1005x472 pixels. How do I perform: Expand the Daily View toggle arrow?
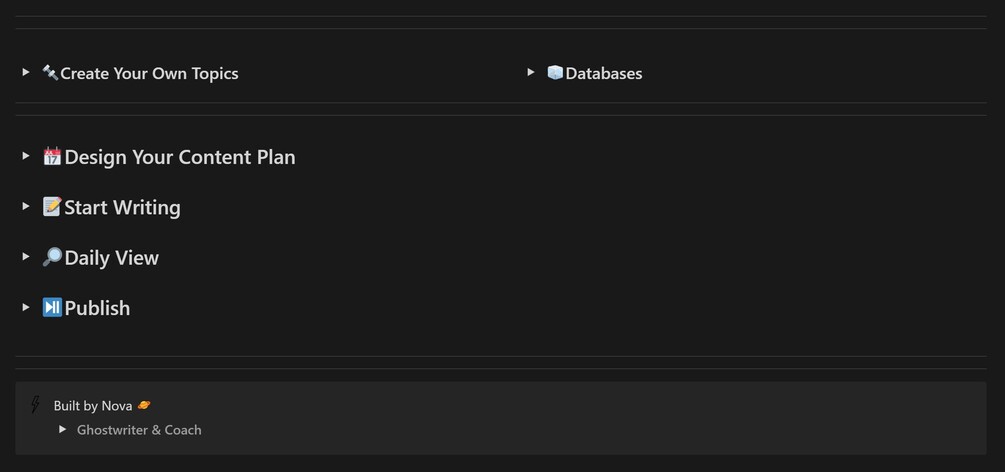pos(26,256)
